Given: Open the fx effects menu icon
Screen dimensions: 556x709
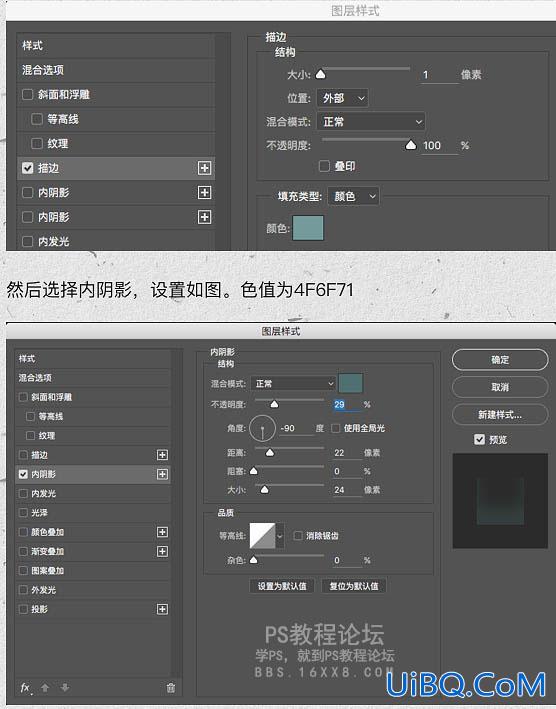Looking at the screenshot, I should click(26, 688).
